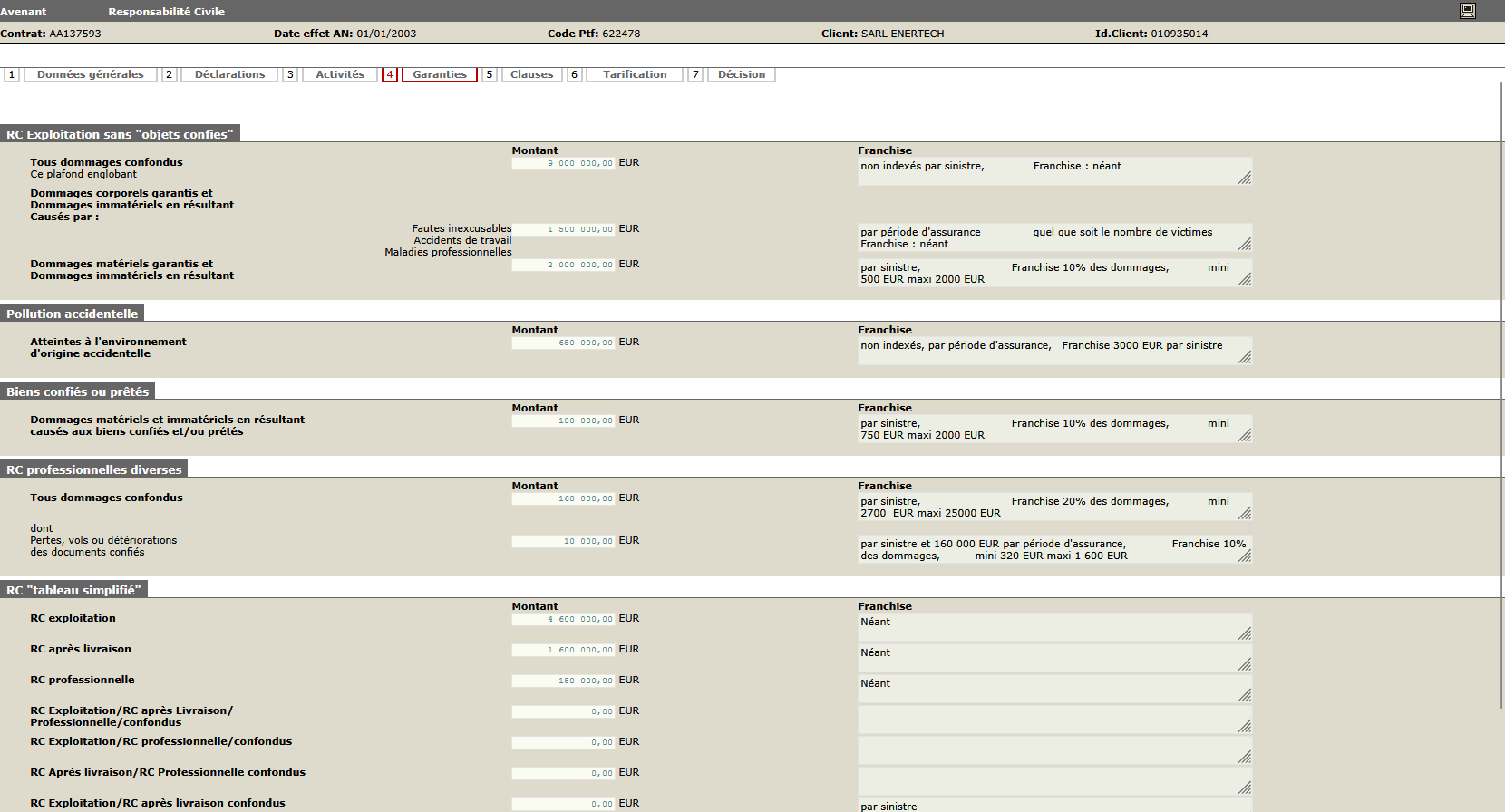Viewport: 1505px width, 812px height.
Task: Click client name SARL ENERTECH
Action: click(902, 34)
